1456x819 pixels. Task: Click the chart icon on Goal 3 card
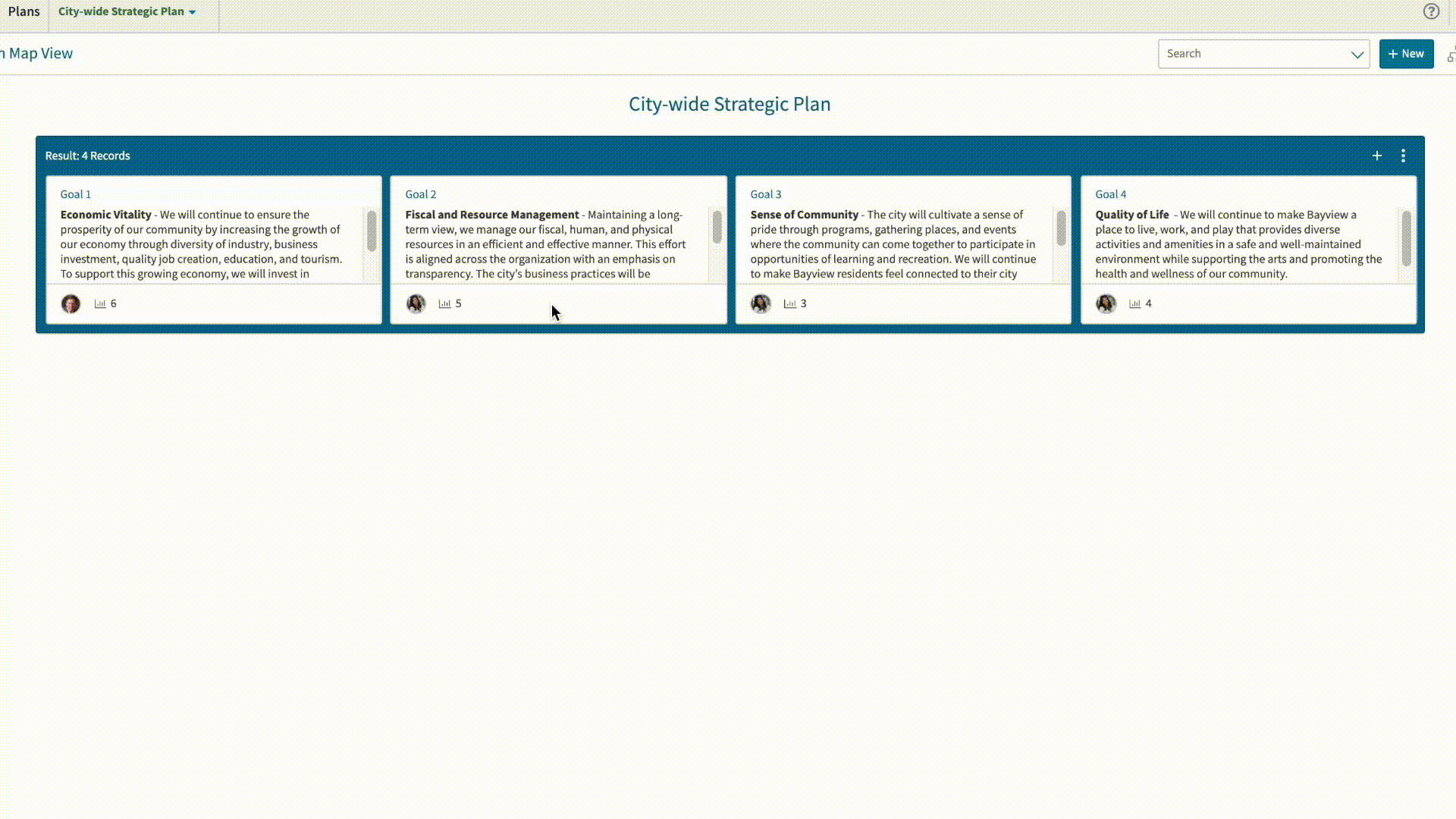pyautogui.click(x=789, y=303)
